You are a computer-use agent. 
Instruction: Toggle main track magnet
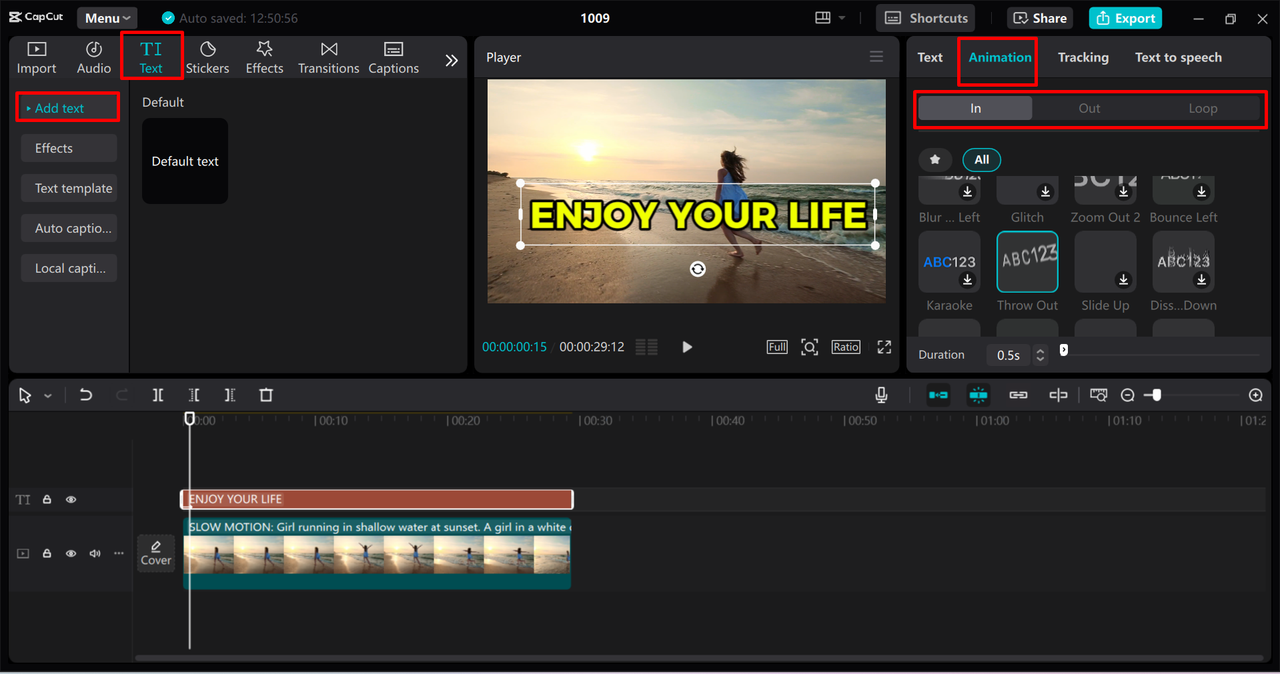938,395
